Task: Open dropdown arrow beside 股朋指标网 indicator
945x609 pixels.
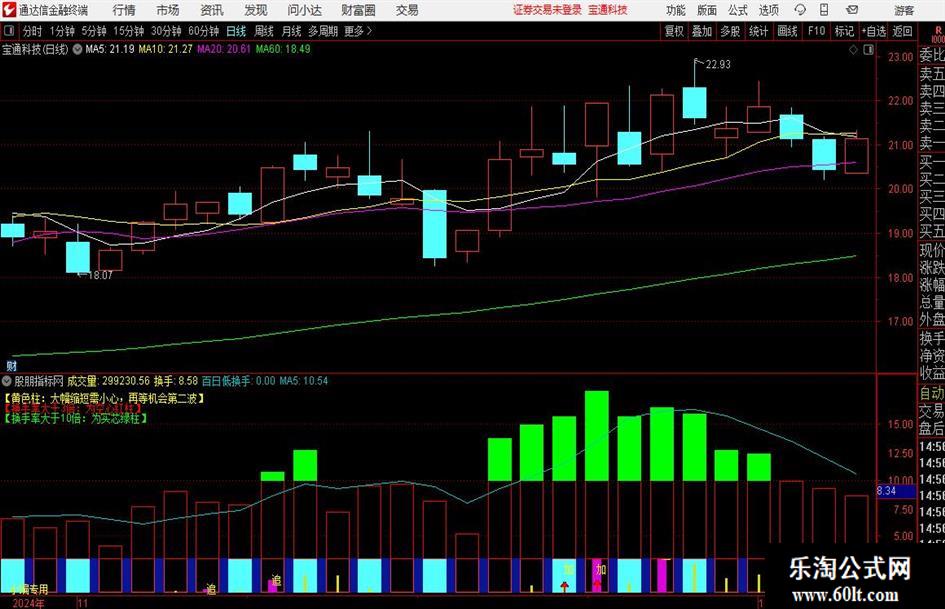Action: (7, 381)
